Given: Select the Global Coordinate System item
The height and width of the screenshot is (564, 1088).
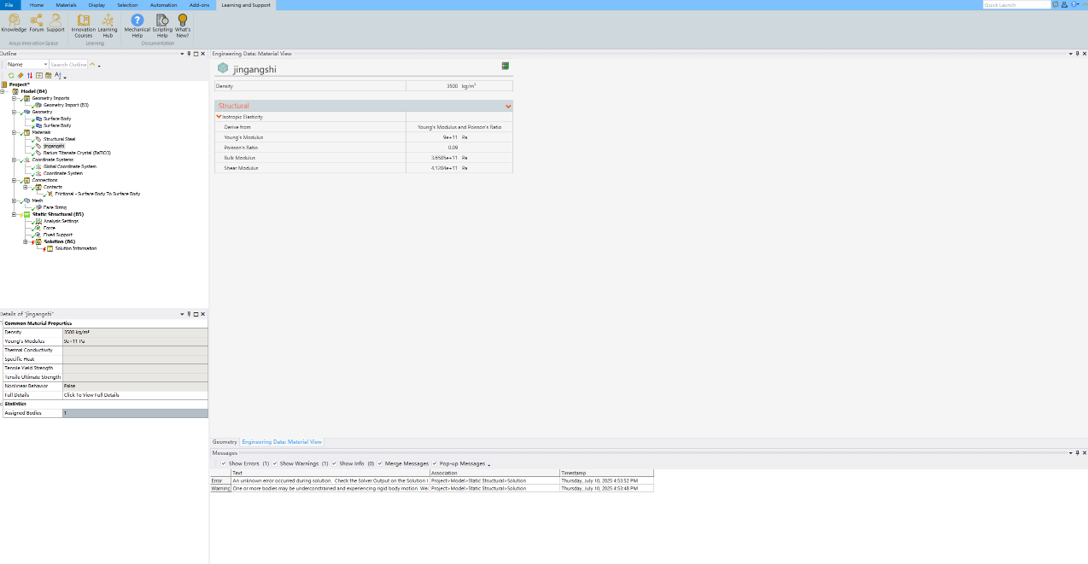Looking at the screenshot, I should [69, 166].
